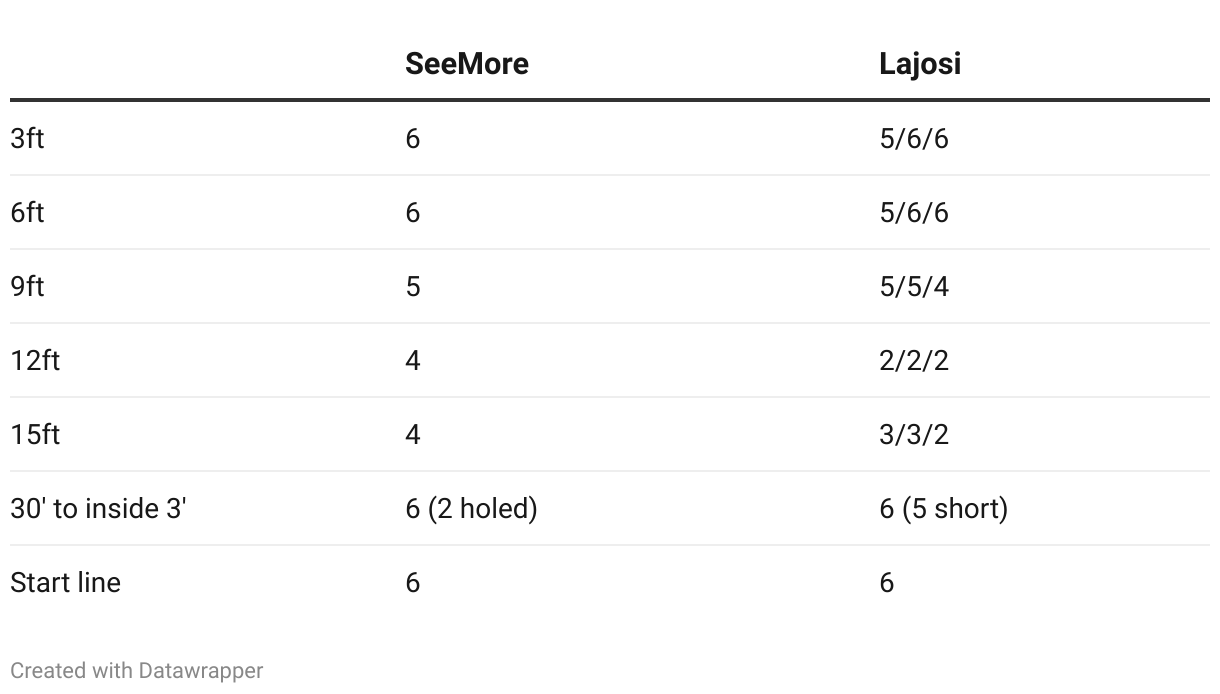This screenshot has width=1220, height=694.
Task: Click the Lajosi column header
Action: point(920,64)
